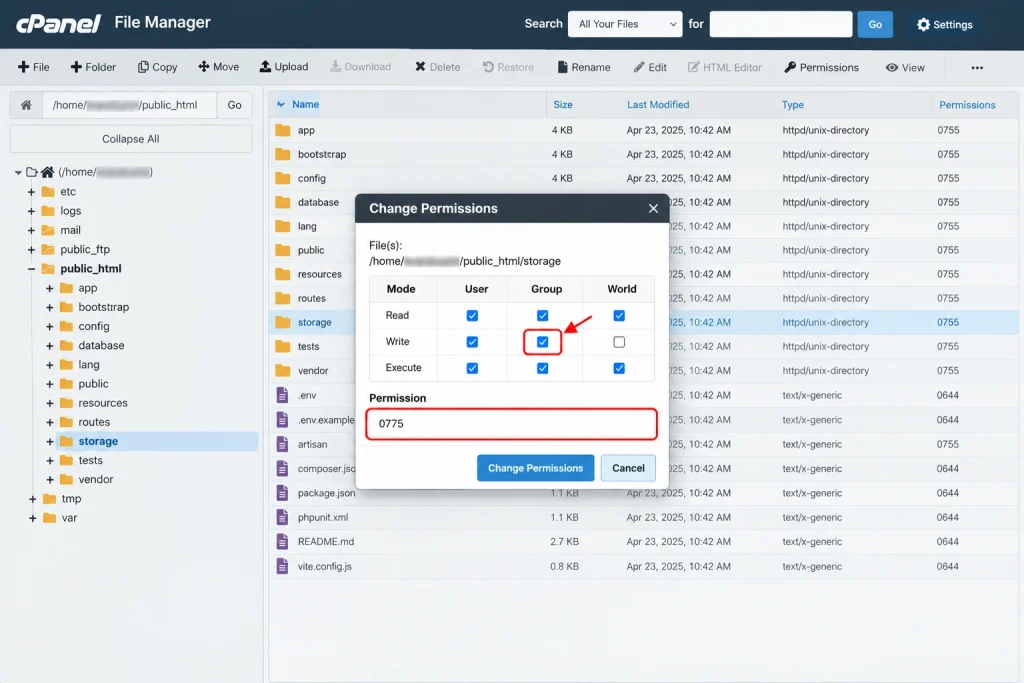This screenshot has height=683, width=1024.
Task: Click the Rename toolbar button
Action: point(584,67)
